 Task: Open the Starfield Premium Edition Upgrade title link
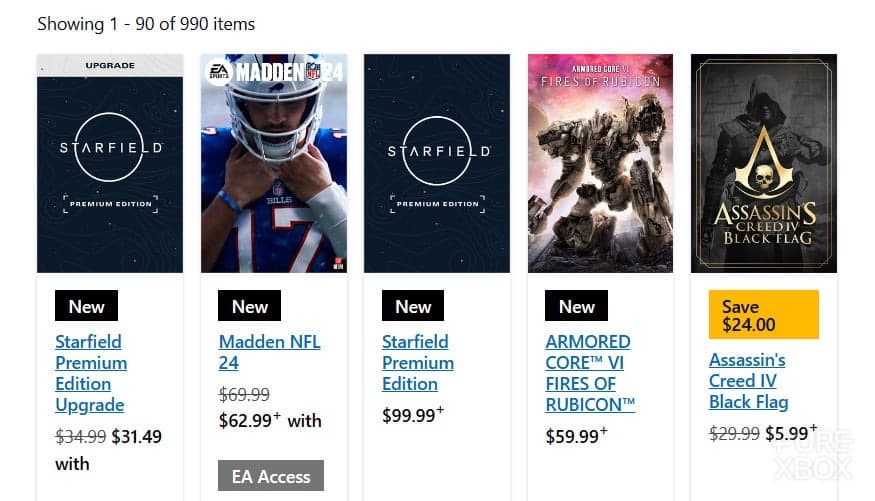[90, 373]
